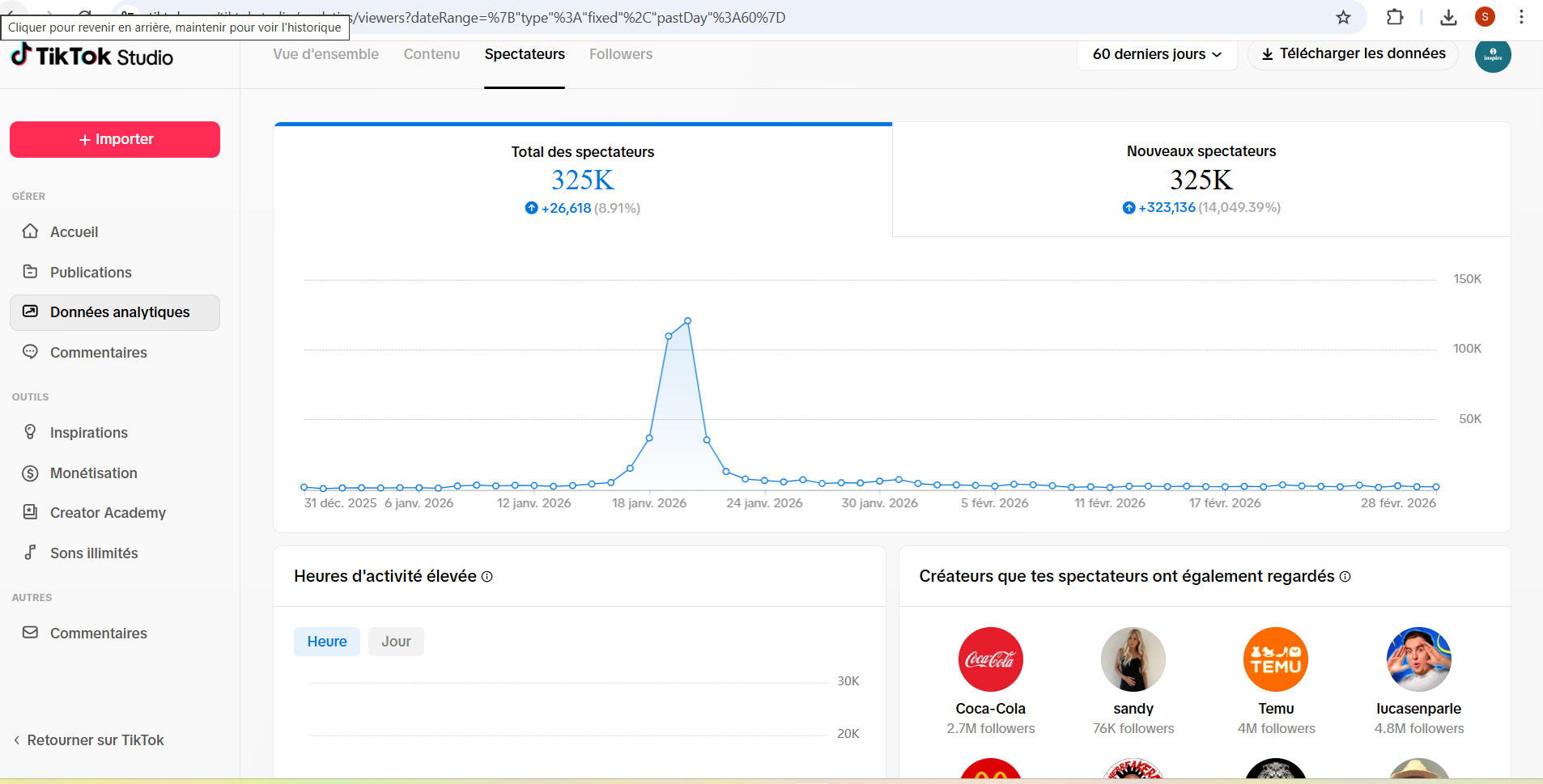Open the browser extensions puzzle icon
Screen dimensions: 1543x784
(x=1394, y=17)
